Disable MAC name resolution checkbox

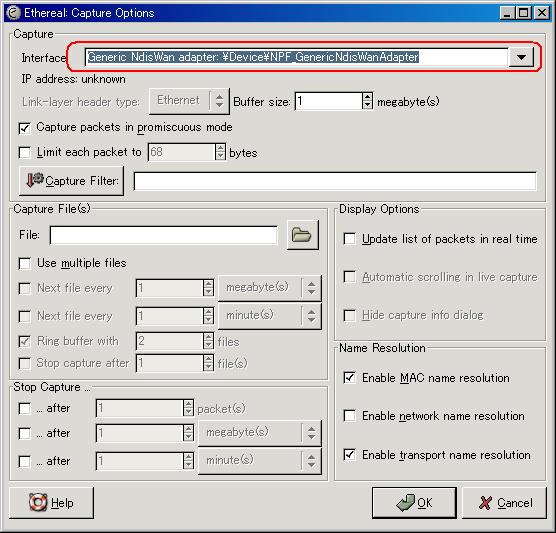(x=350, y=377)
